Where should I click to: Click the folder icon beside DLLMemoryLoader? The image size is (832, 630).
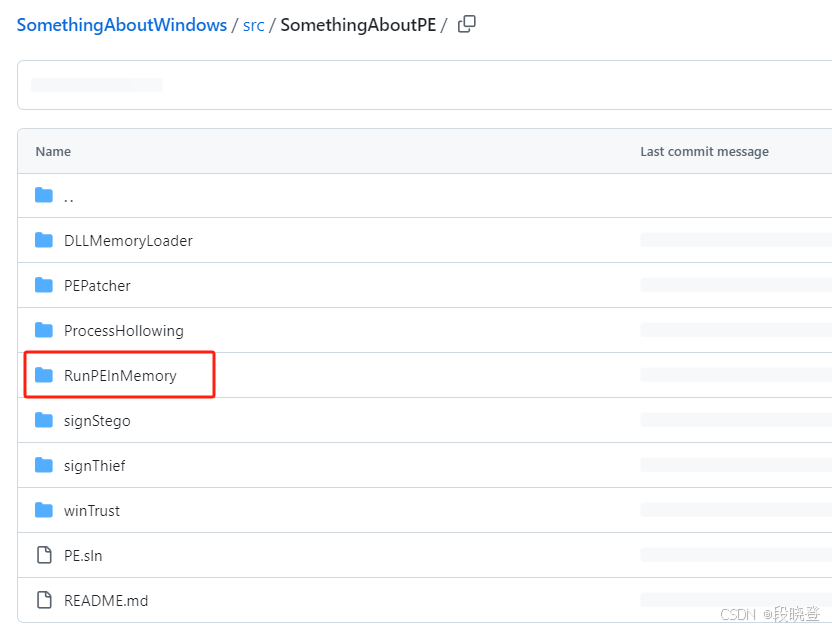44,240
